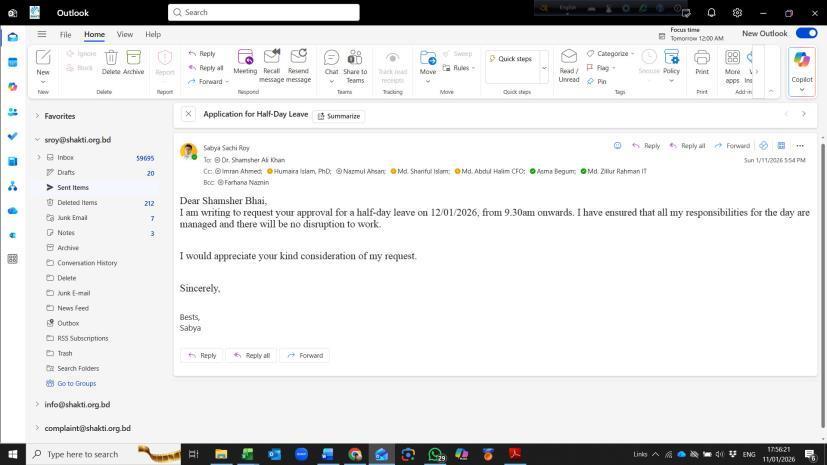Switch to the View tab
This screenshot has height=465, width=827.
124,34
